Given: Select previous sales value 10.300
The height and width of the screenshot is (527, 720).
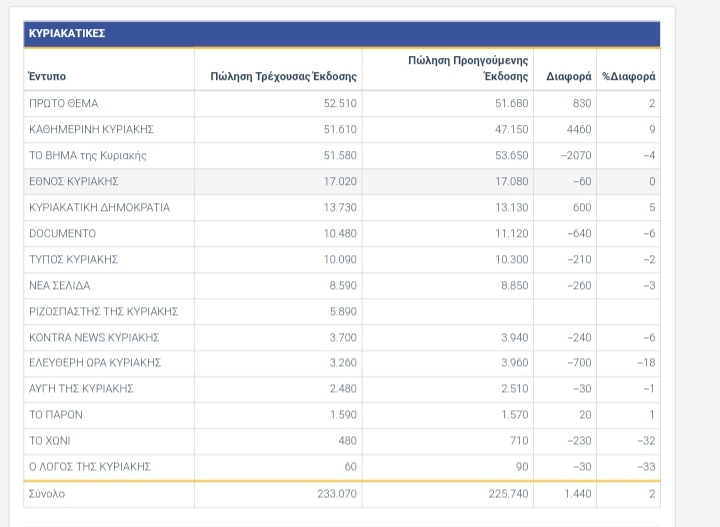Looking at the screenshot, I should pyautogui.click(x=512, y=259).
